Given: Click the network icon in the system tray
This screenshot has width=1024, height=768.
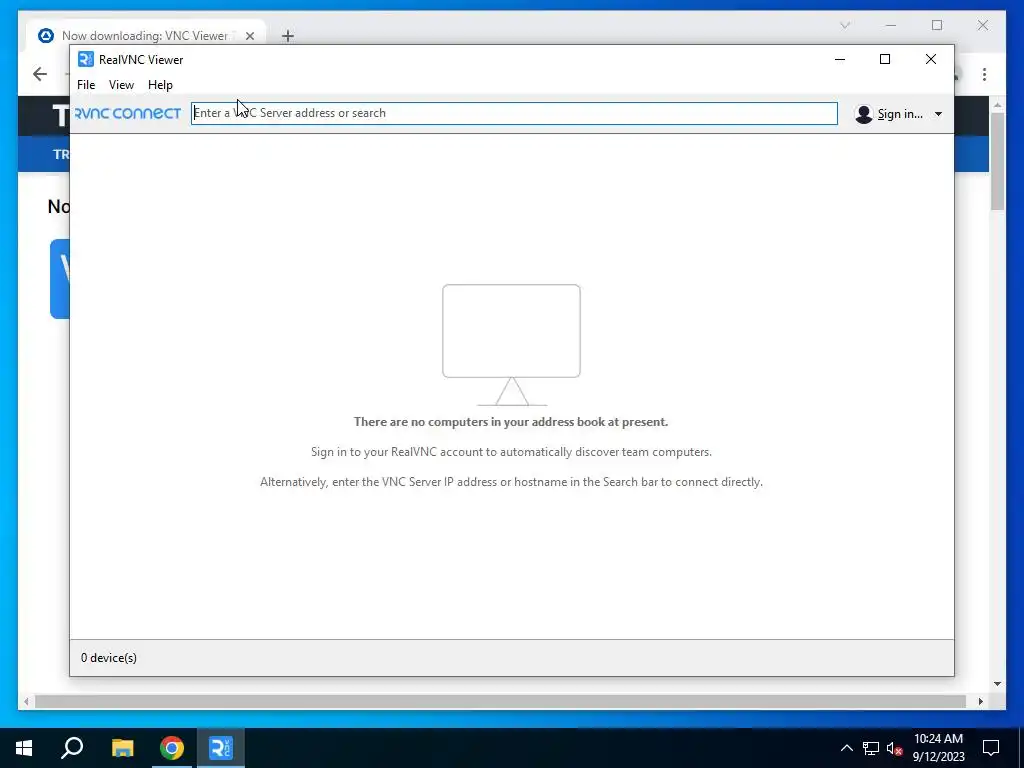Looking at the screenshot, I should coord(871,748).
